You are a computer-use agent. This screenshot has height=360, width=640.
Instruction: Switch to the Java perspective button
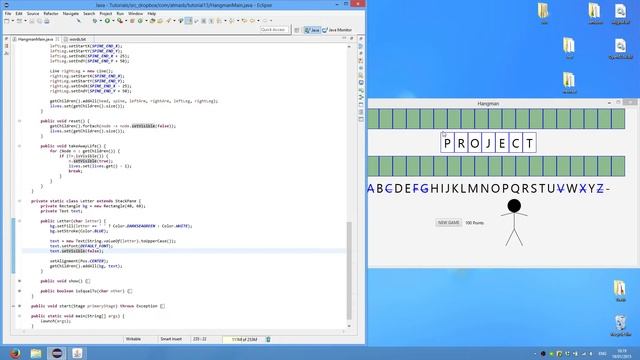312,30
